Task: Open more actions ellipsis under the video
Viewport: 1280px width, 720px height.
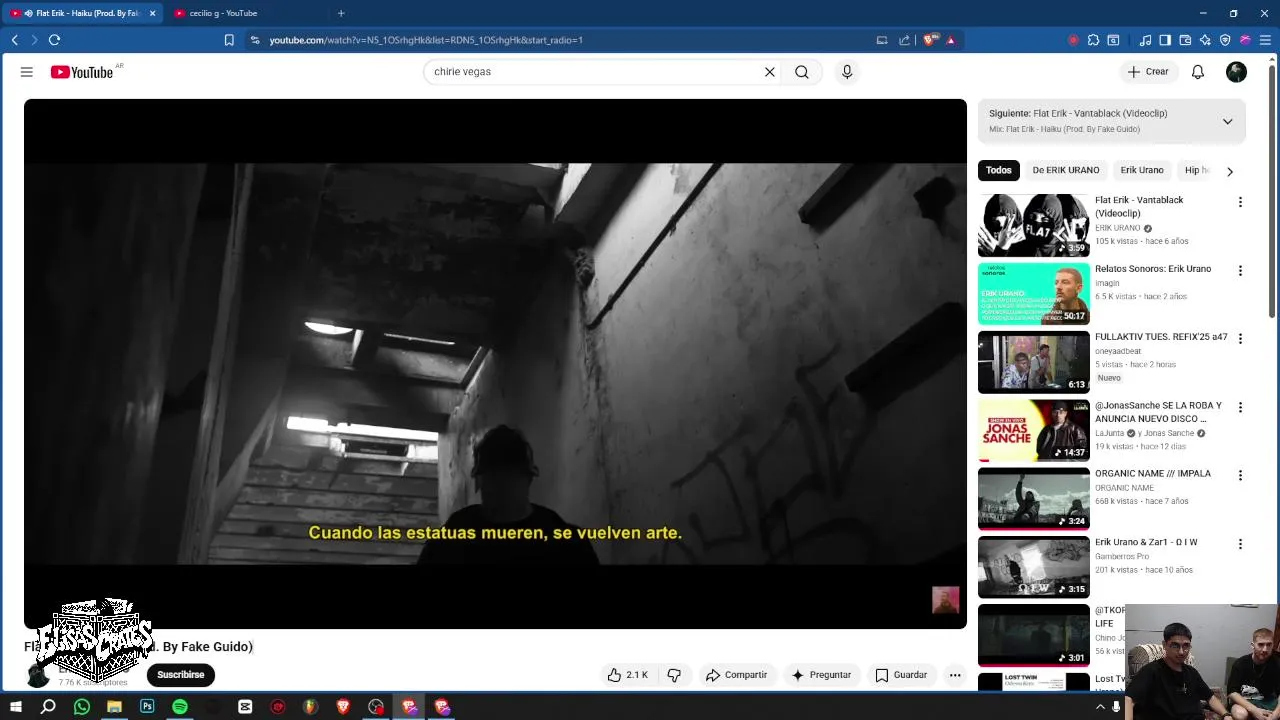Action: coord(955,675)
